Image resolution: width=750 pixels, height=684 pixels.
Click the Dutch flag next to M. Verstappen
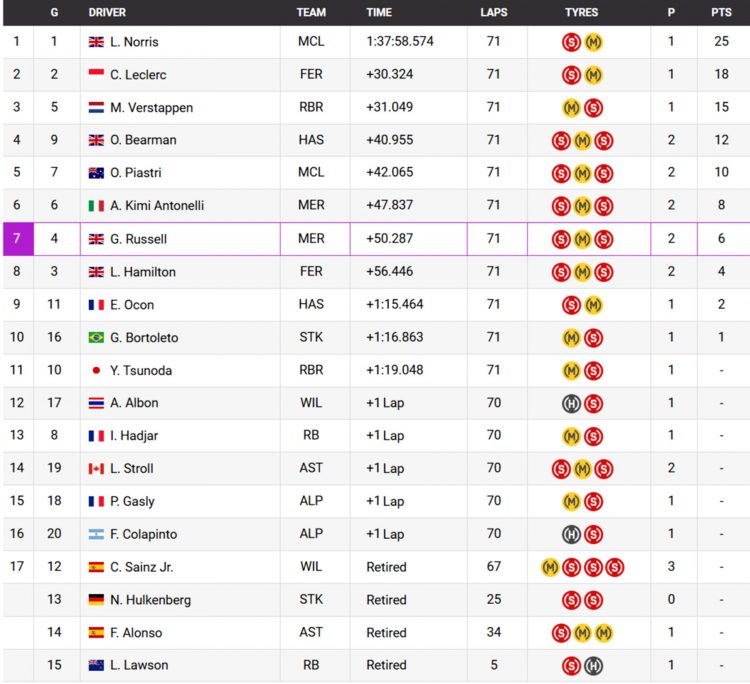point(96,107)
